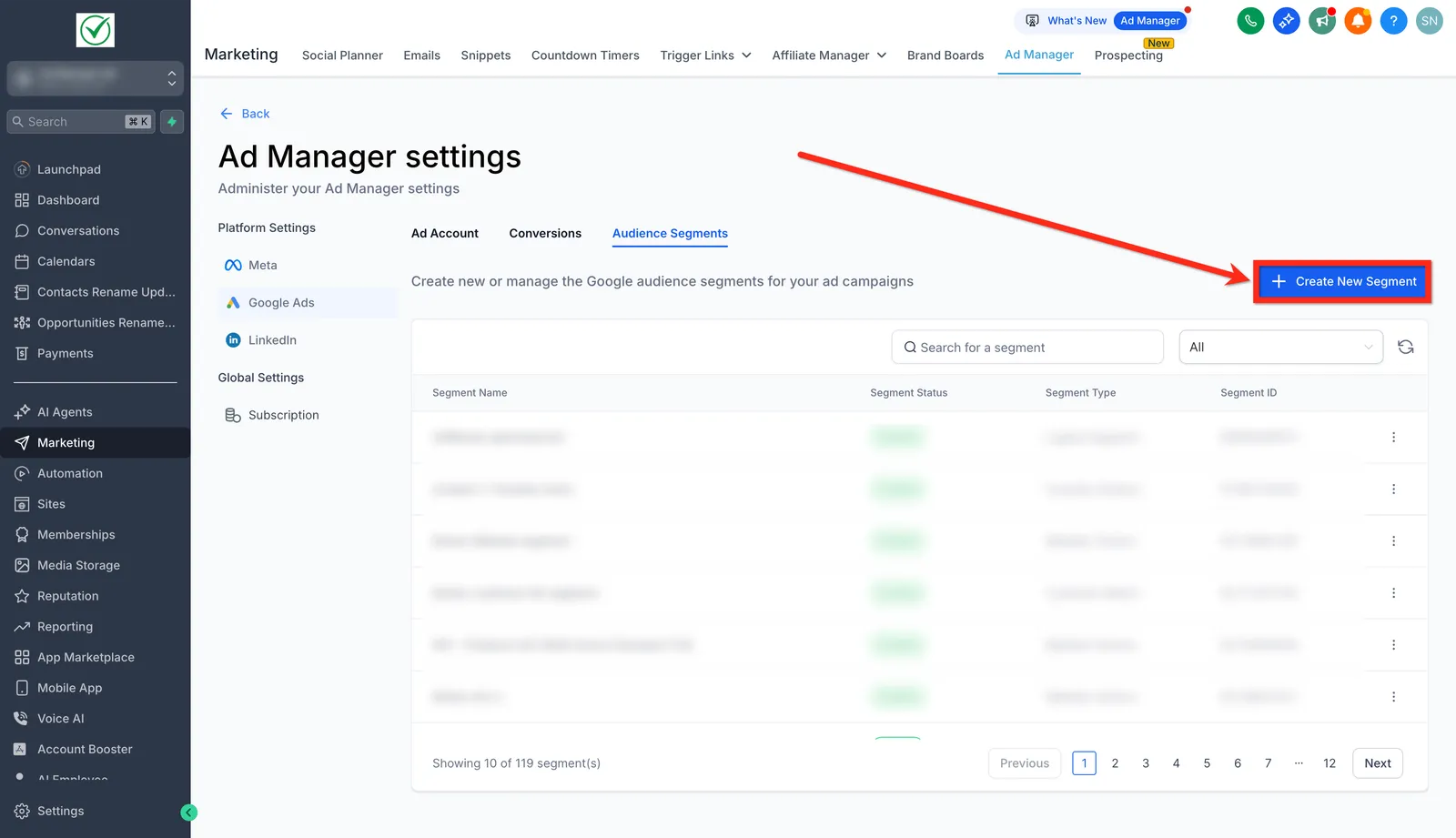Viewport: 1456px width, 838px height.
Task: Open the Countdown Timers menu item
Action: 585,56
